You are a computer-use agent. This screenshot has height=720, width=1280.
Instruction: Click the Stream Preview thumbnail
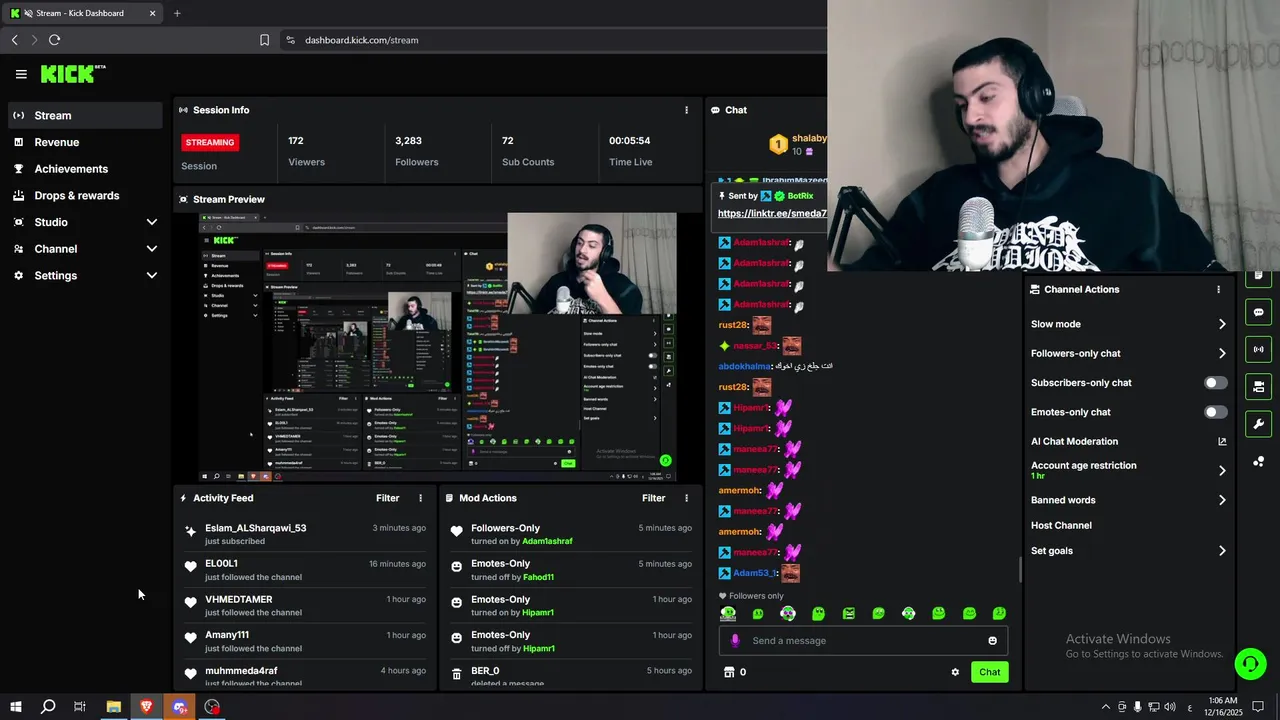[438, 347]
